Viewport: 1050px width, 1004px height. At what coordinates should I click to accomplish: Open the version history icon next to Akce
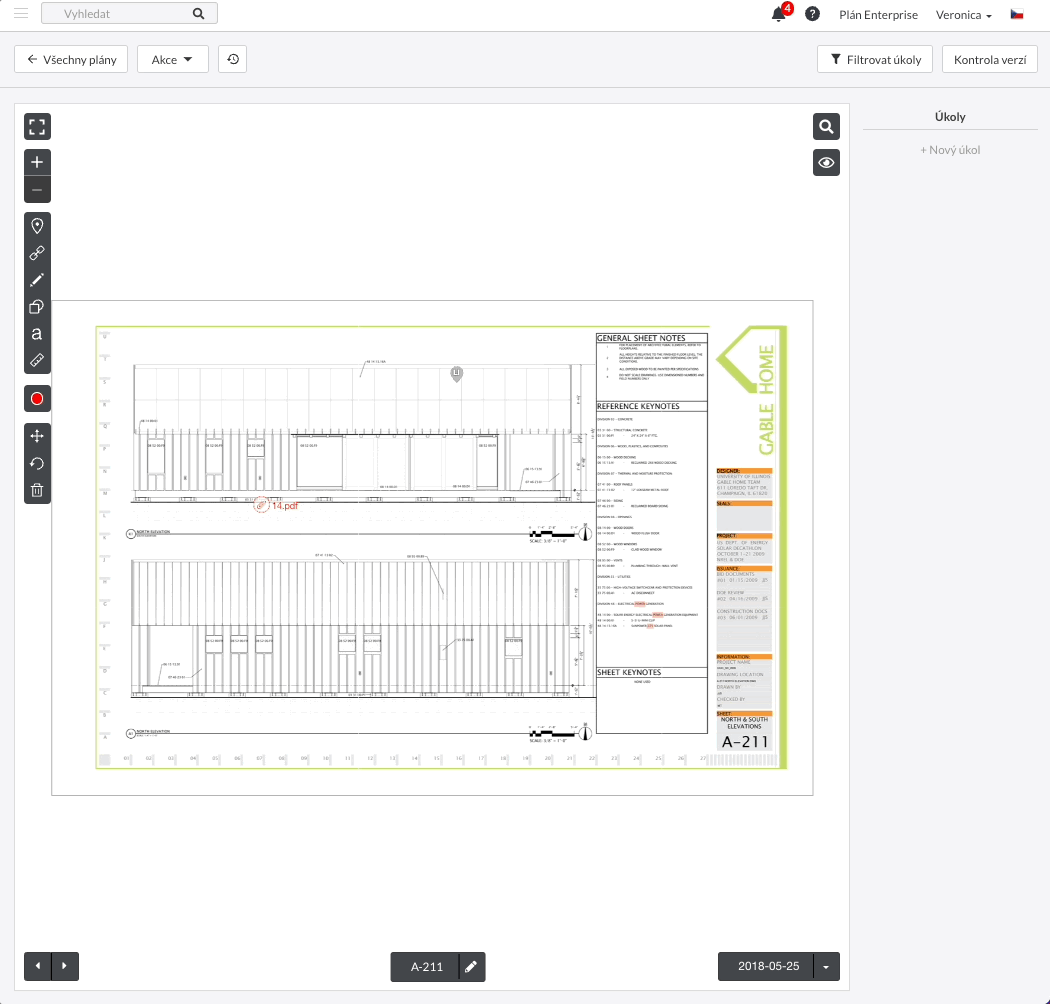(232, 59)
